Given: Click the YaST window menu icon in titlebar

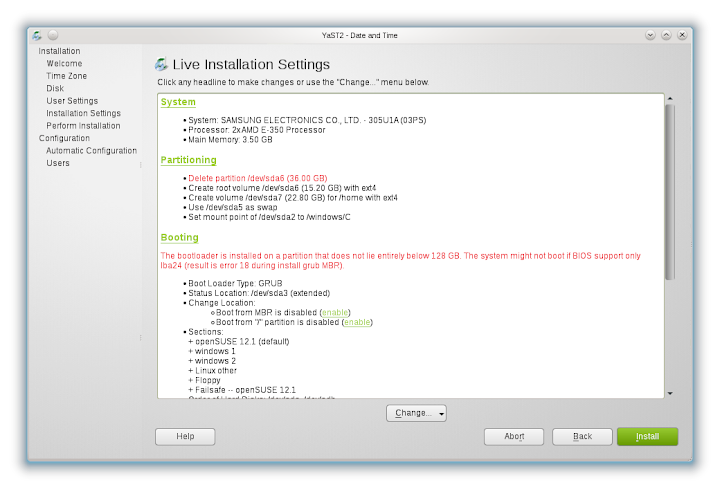Looking at the screenshot, I should (x=37, y=35).
